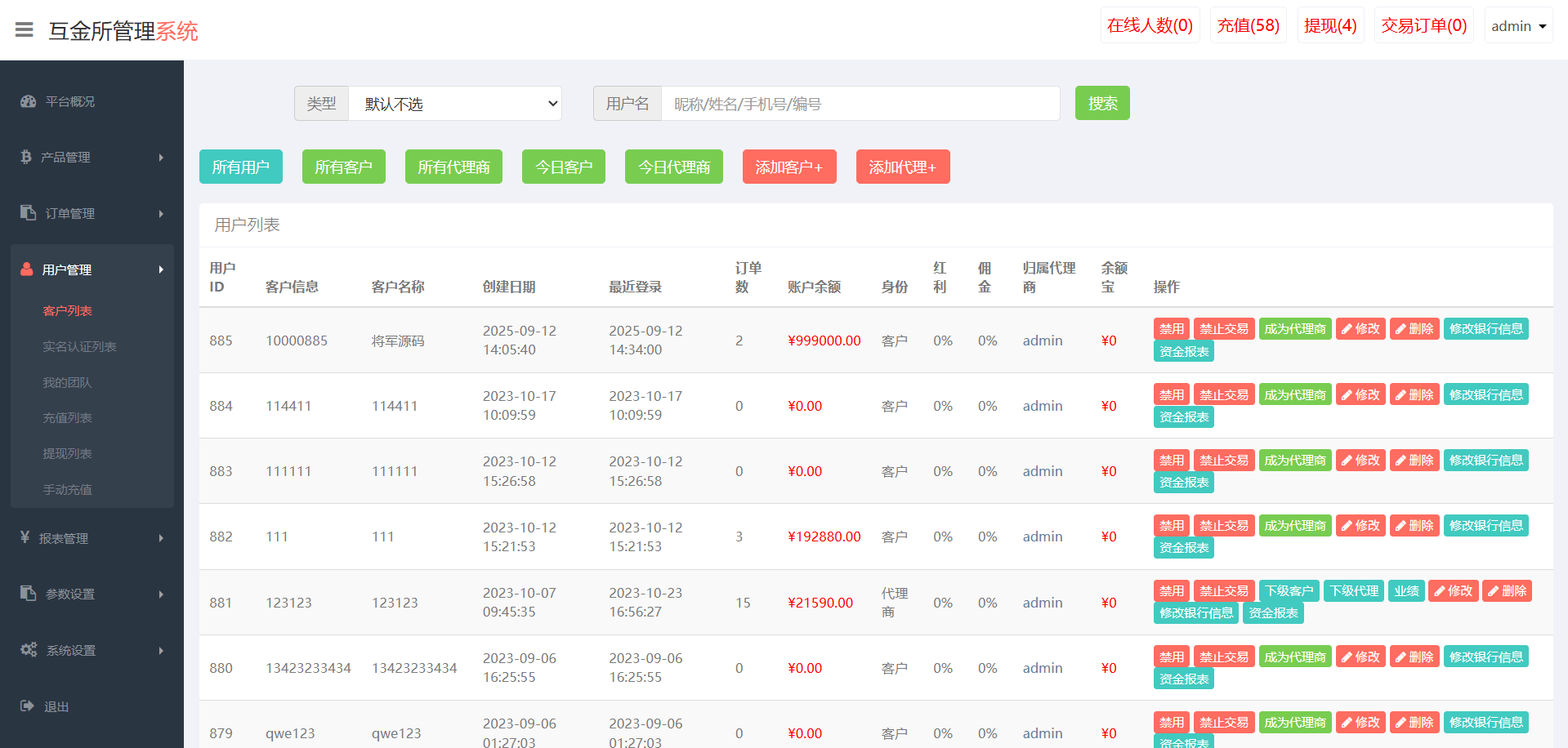Click the yen icon beside 报表管理
Viewport: 1568px width, 748px height.
point(25,537)
